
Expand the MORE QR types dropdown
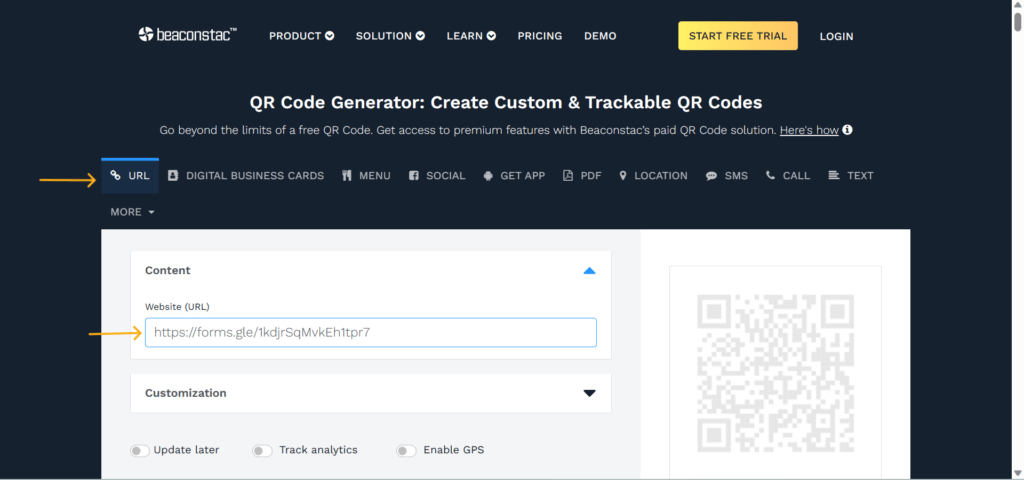pos(133,212)
